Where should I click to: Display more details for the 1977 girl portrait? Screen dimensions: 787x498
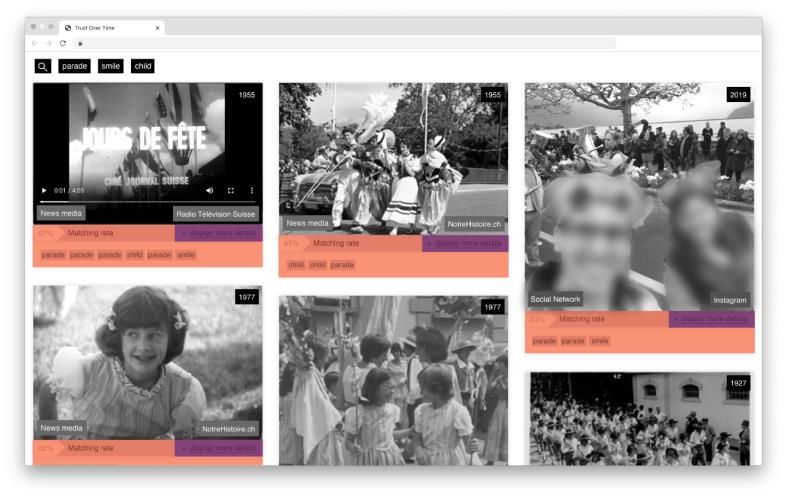click(x=218, y=448)
